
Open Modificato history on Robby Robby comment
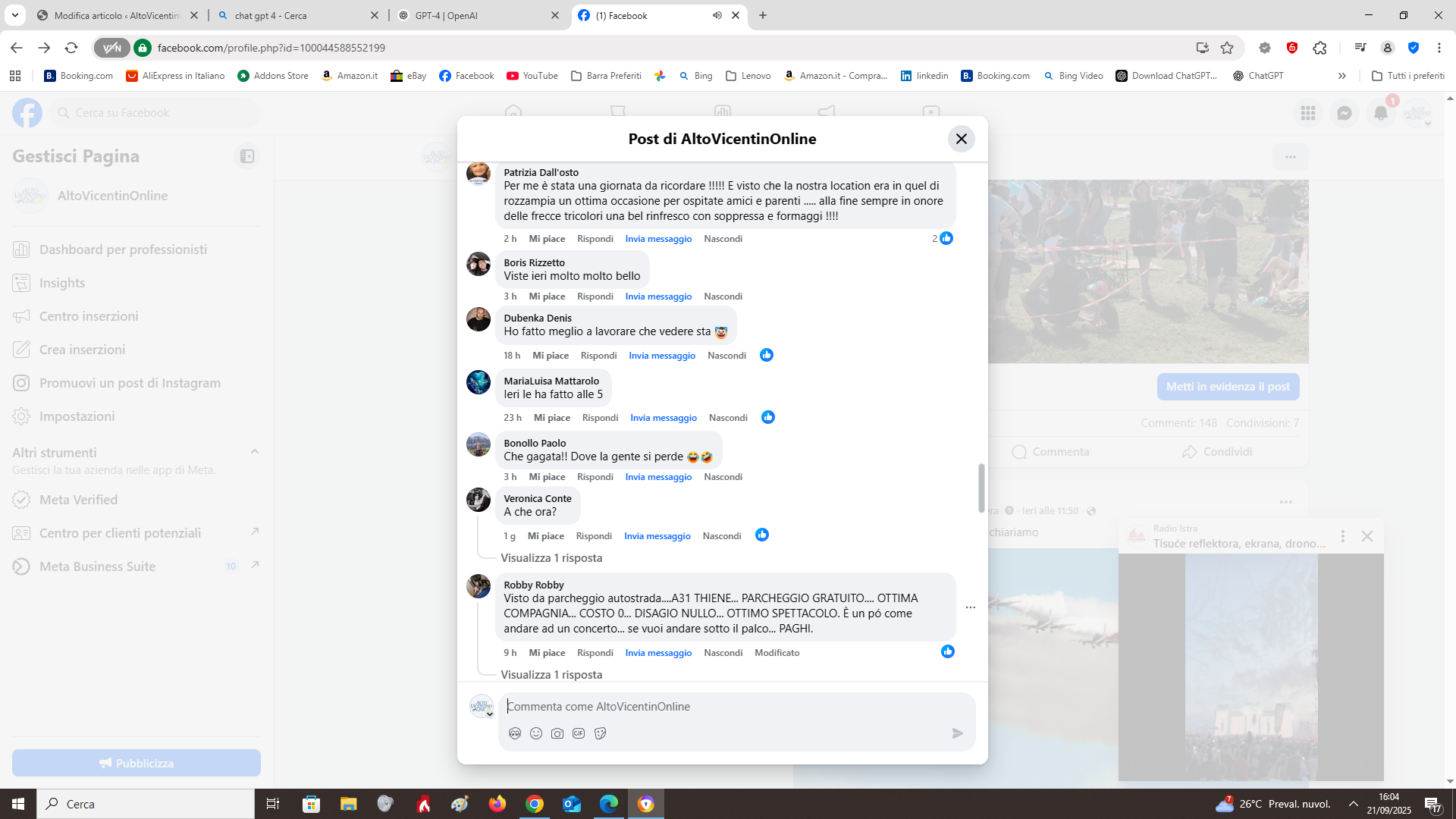pos(777,653)
